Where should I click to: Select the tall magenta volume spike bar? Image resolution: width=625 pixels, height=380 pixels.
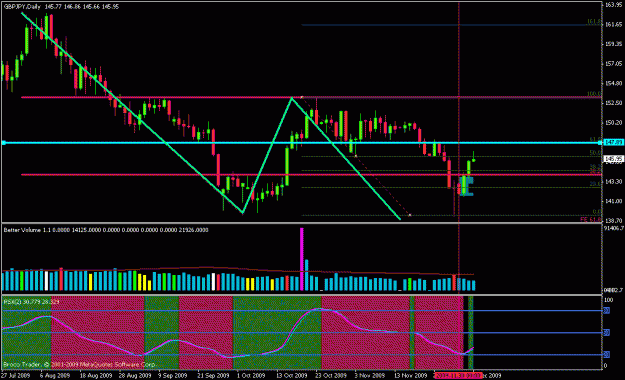302,259
